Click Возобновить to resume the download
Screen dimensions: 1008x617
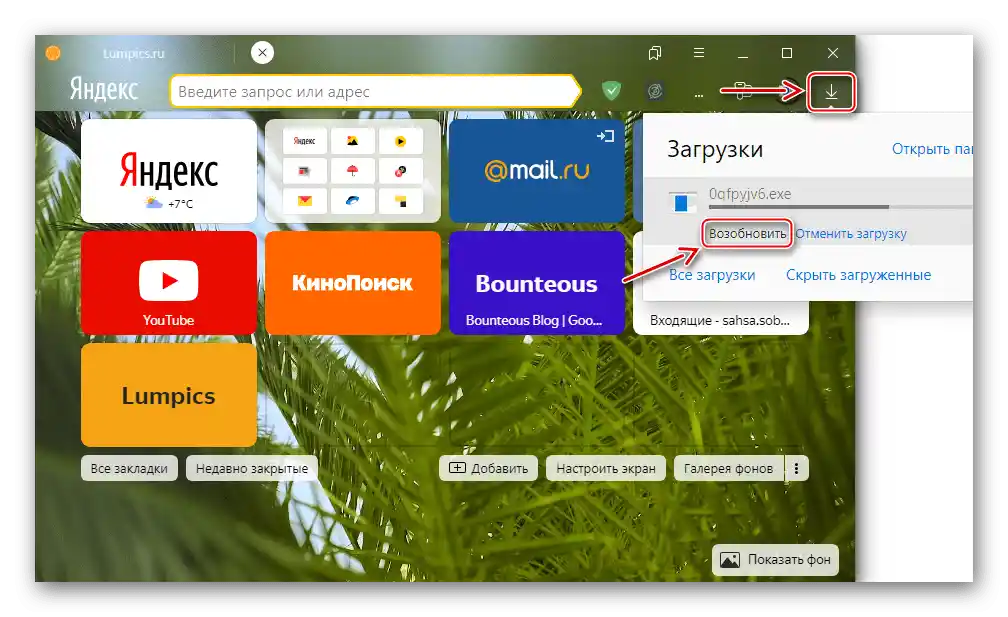747,233
